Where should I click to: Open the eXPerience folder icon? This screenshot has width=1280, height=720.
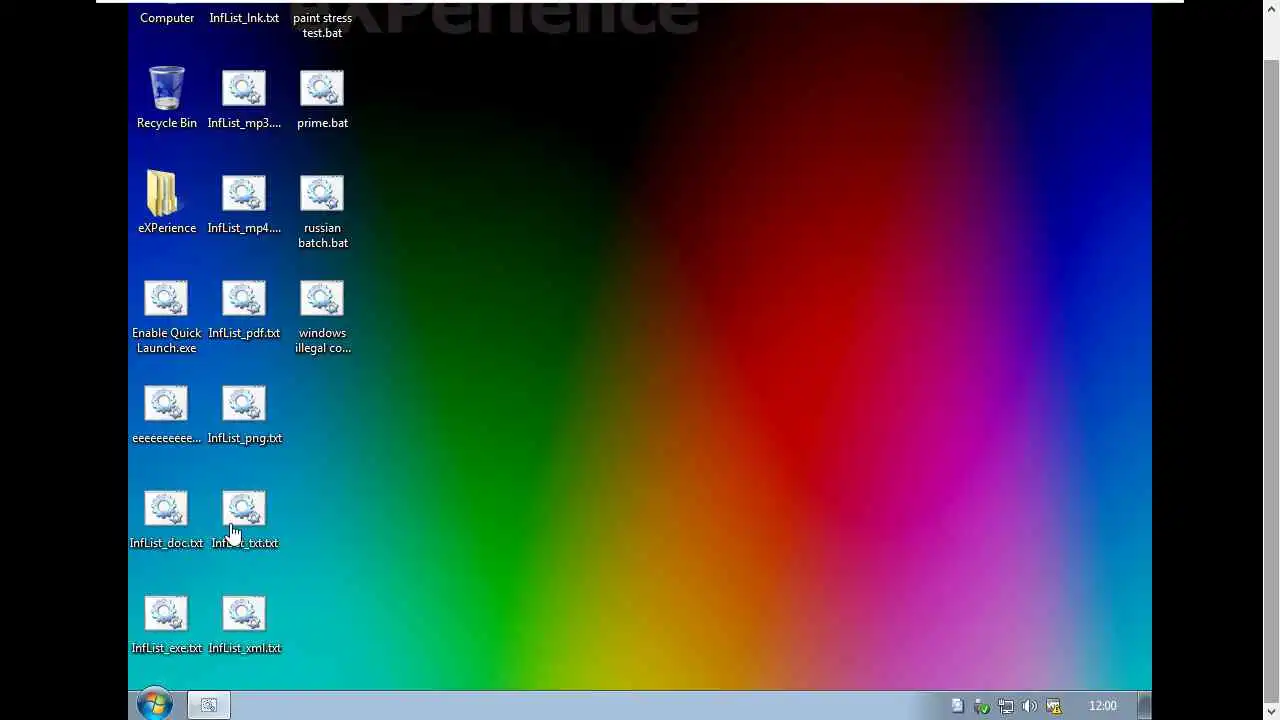(x=167, y=203)
